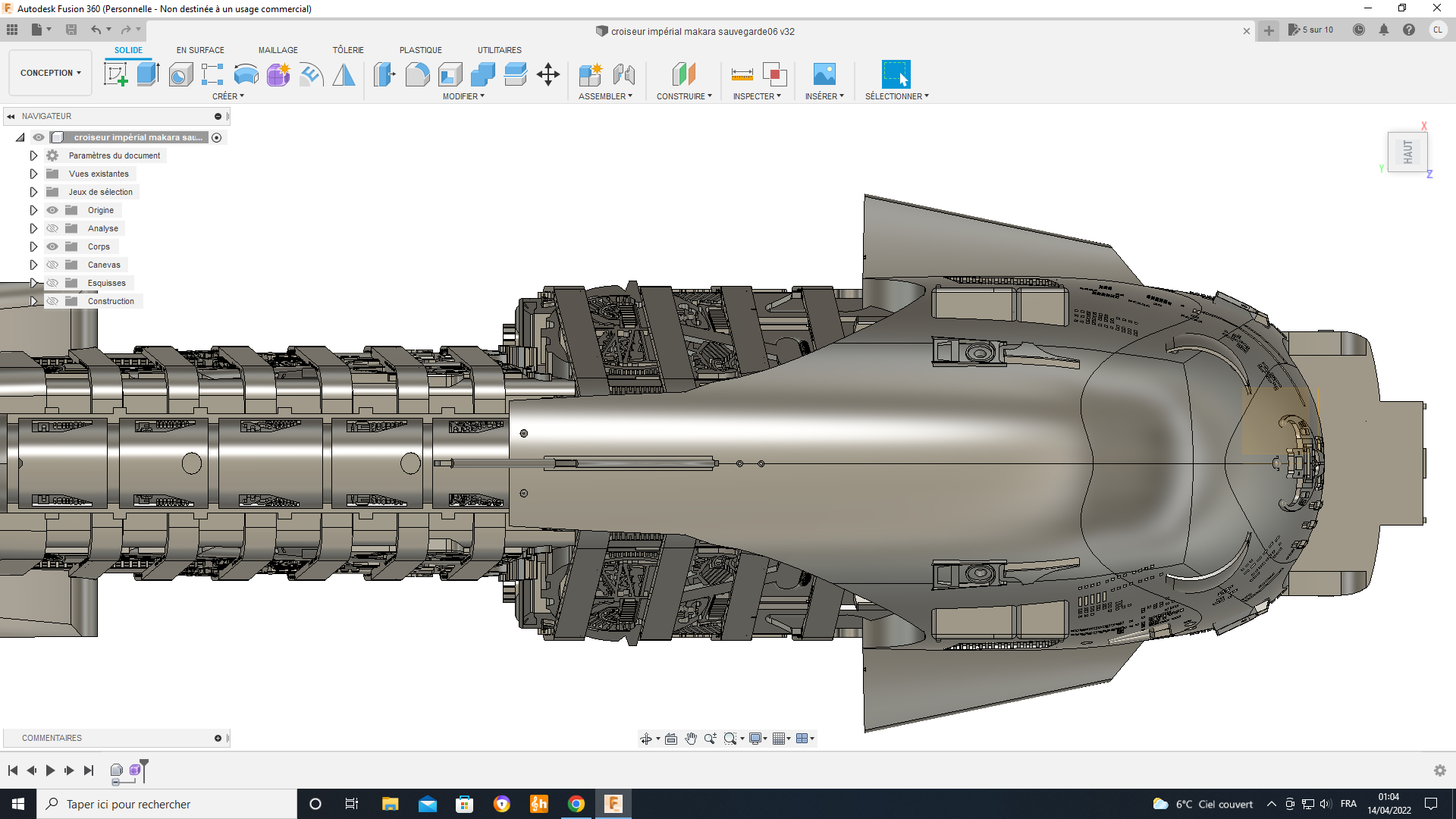Switch to the MAILLAGE tab
Screen dimensions: 1456x819
point(278,50)
